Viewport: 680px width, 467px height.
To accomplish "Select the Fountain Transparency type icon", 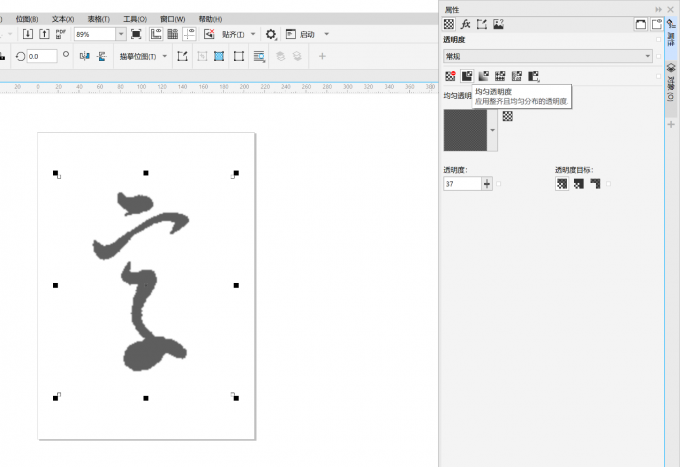I will click(x=483, y=76).
